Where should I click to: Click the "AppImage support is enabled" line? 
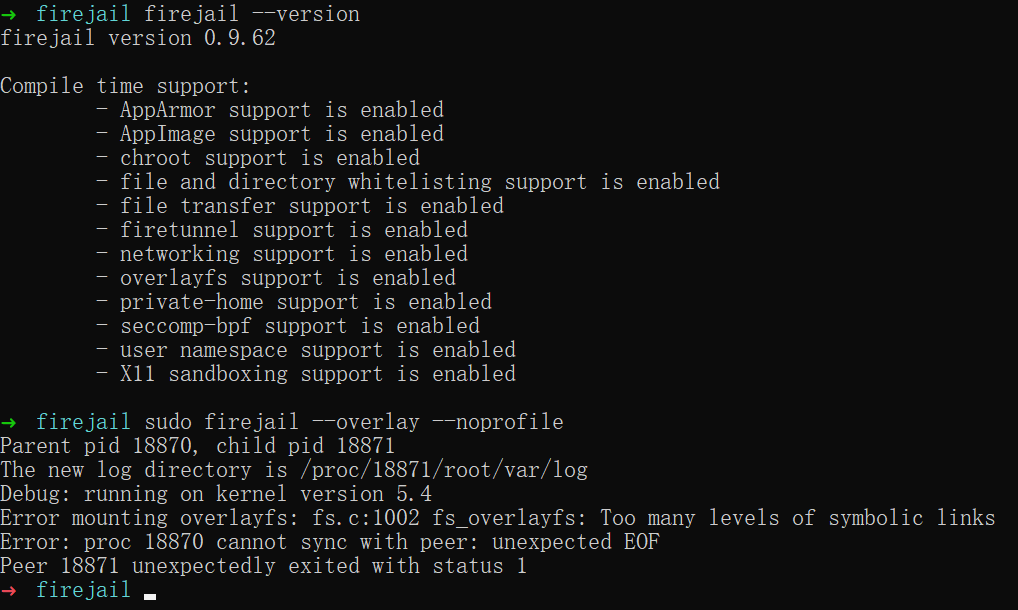pos(280,134)
